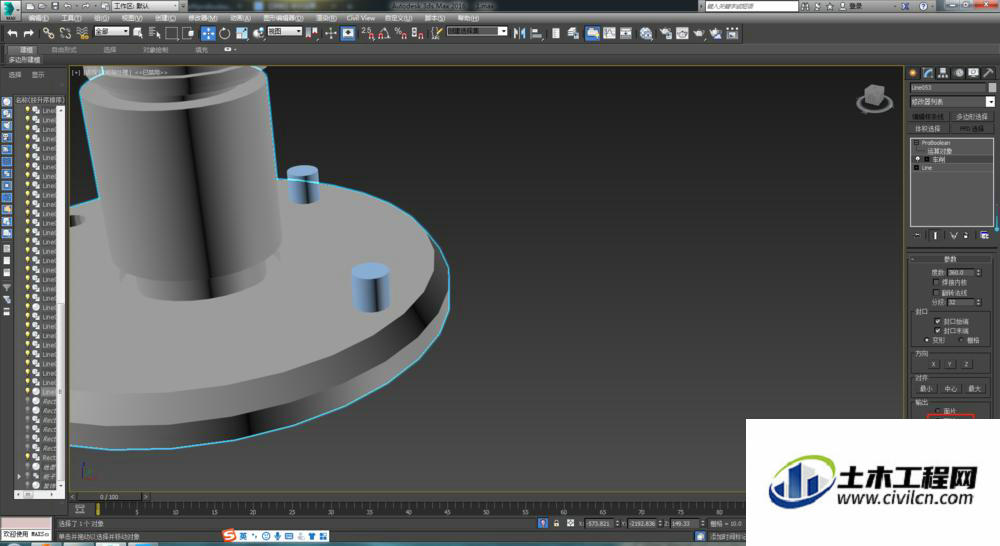The height and width of the screenshot is (546, 1000).
Task: Click the 0 / 100 time slider
Action: (109, 496)
